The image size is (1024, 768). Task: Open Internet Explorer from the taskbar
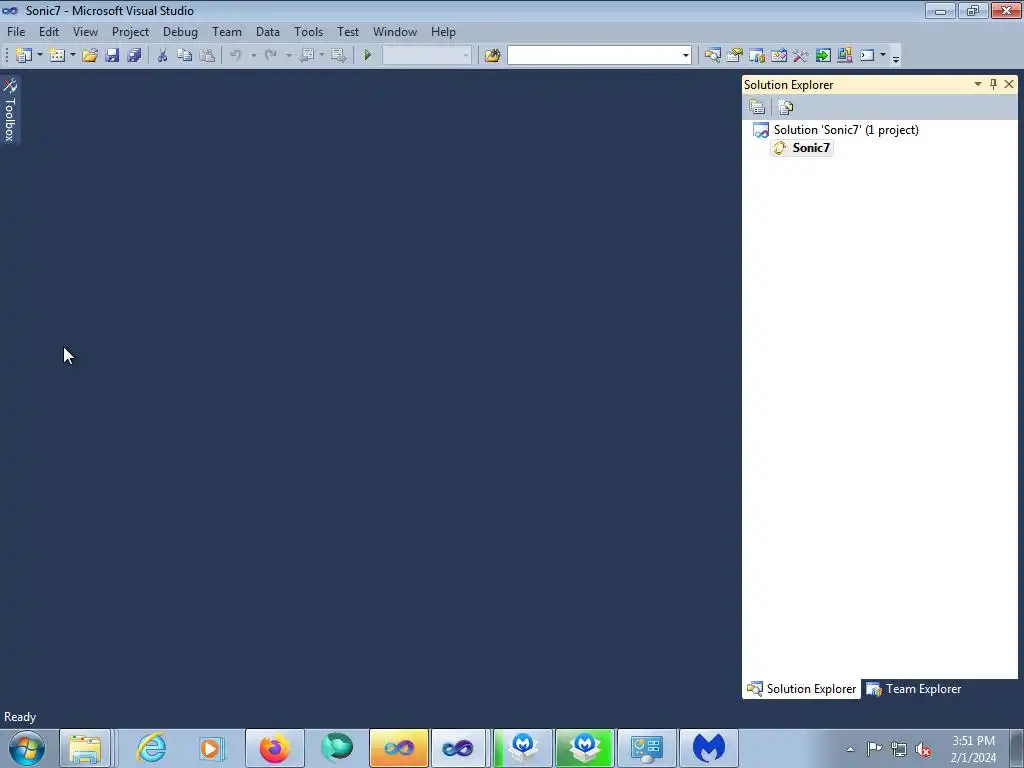click(152, 748)
